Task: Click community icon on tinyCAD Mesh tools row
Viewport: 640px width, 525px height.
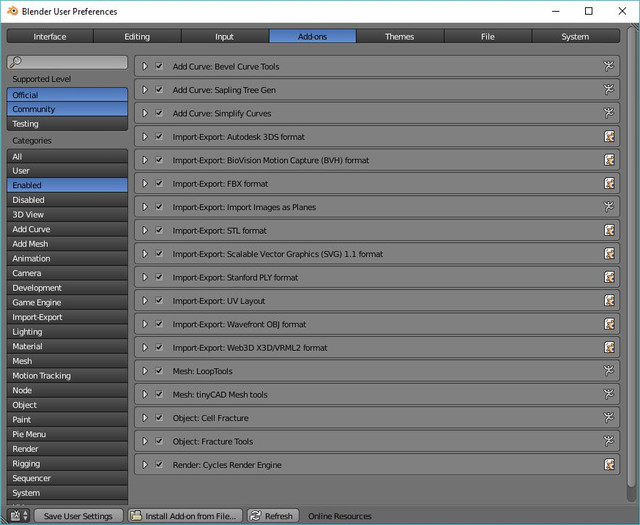Action: point(609,394)
